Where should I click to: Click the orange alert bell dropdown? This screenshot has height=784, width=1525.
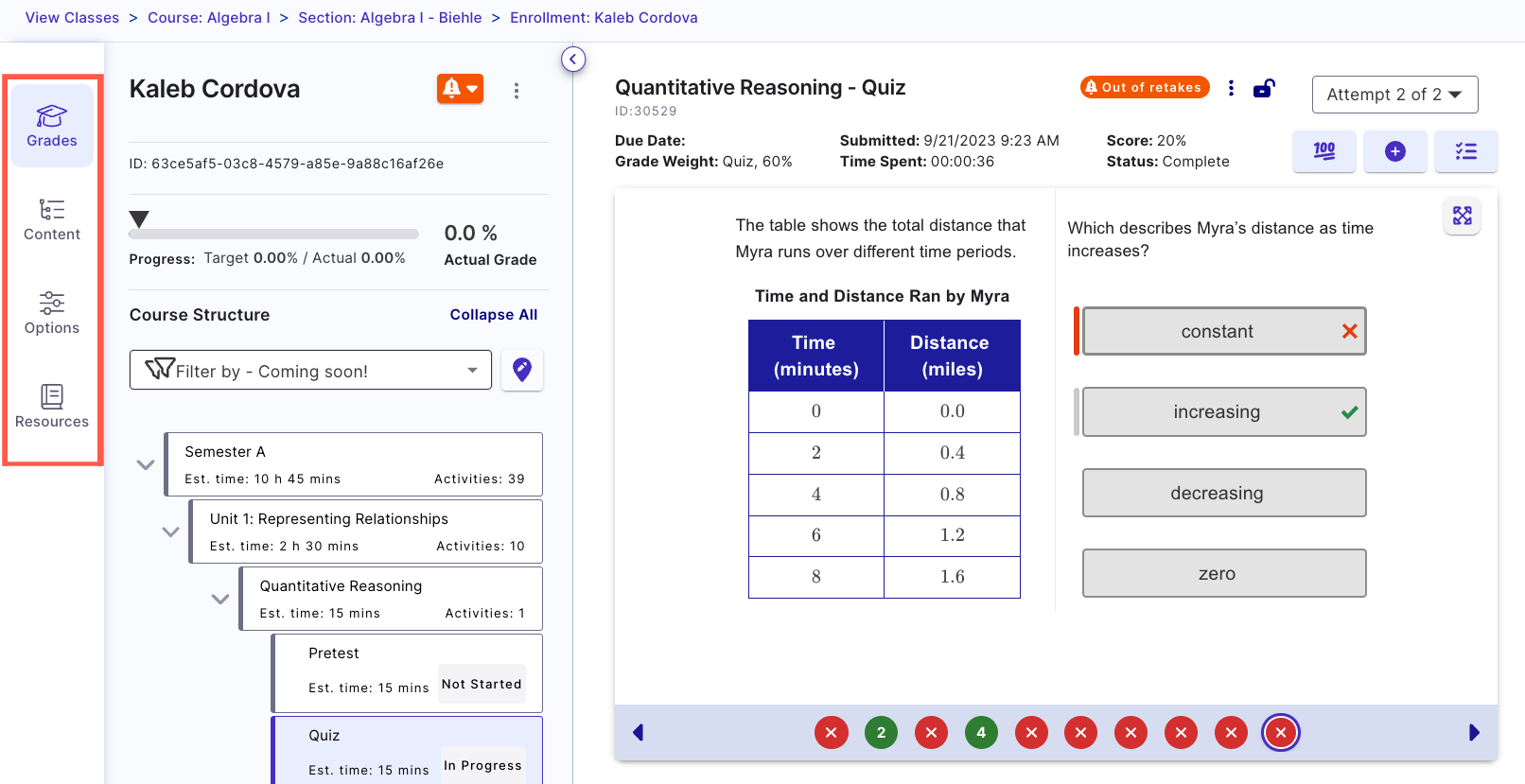[460, 89]
